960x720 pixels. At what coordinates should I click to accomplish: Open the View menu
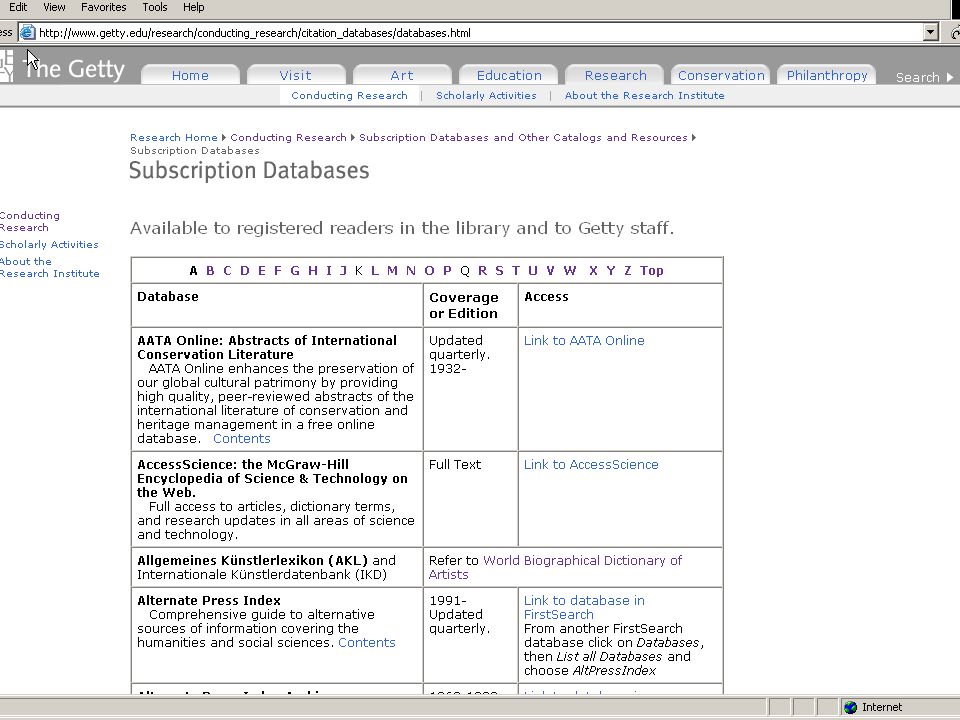[54, 7]
